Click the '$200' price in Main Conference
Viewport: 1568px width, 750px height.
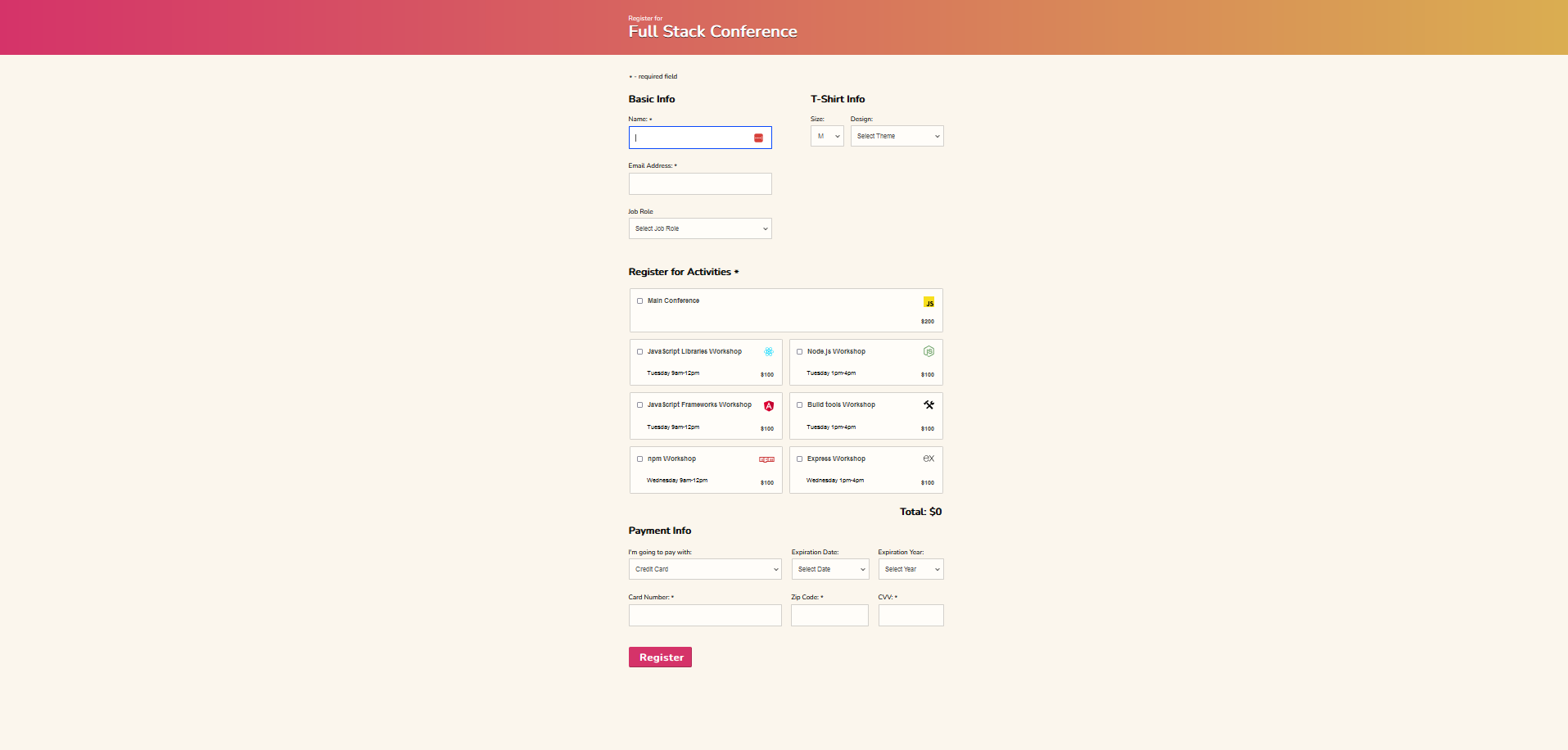(x=927, y=322)
